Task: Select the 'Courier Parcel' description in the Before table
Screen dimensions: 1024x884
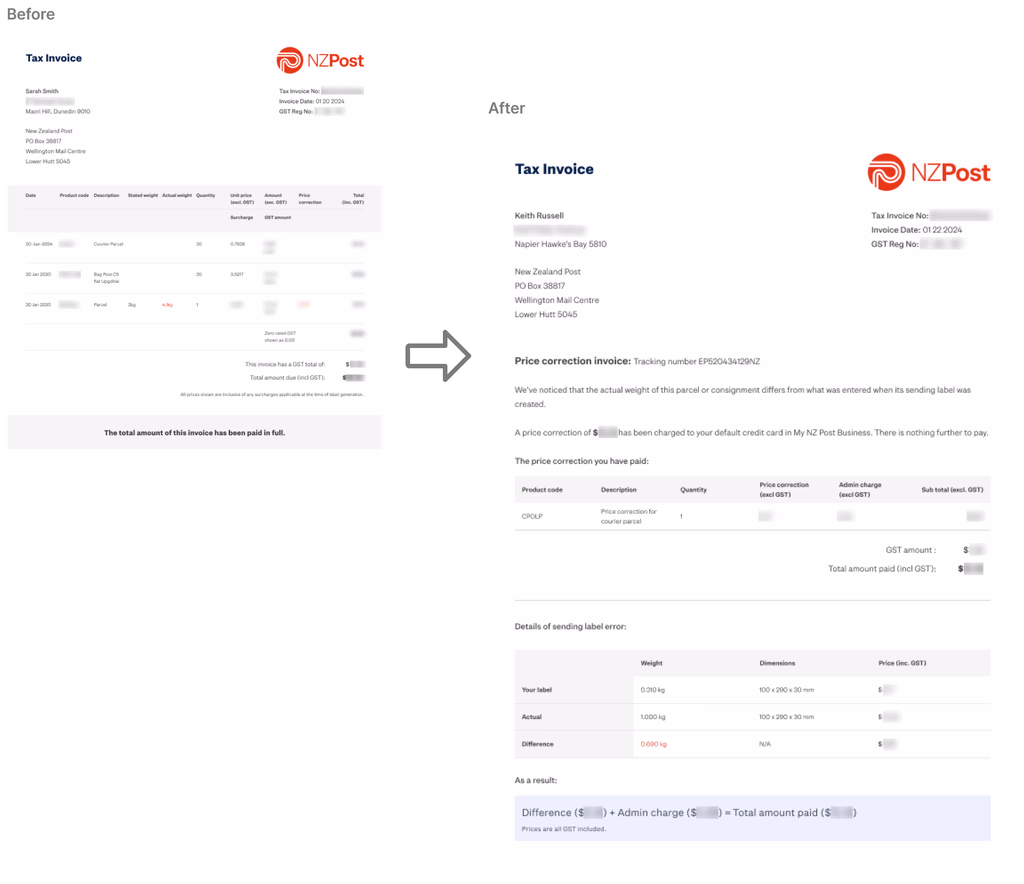Action: point(108,244)
